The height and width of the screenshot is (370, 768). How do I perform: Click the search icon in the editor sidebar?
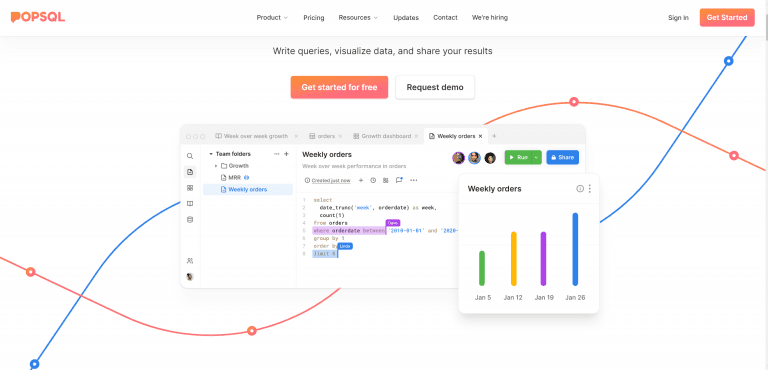pyautogui.click(x=190, y=156)
